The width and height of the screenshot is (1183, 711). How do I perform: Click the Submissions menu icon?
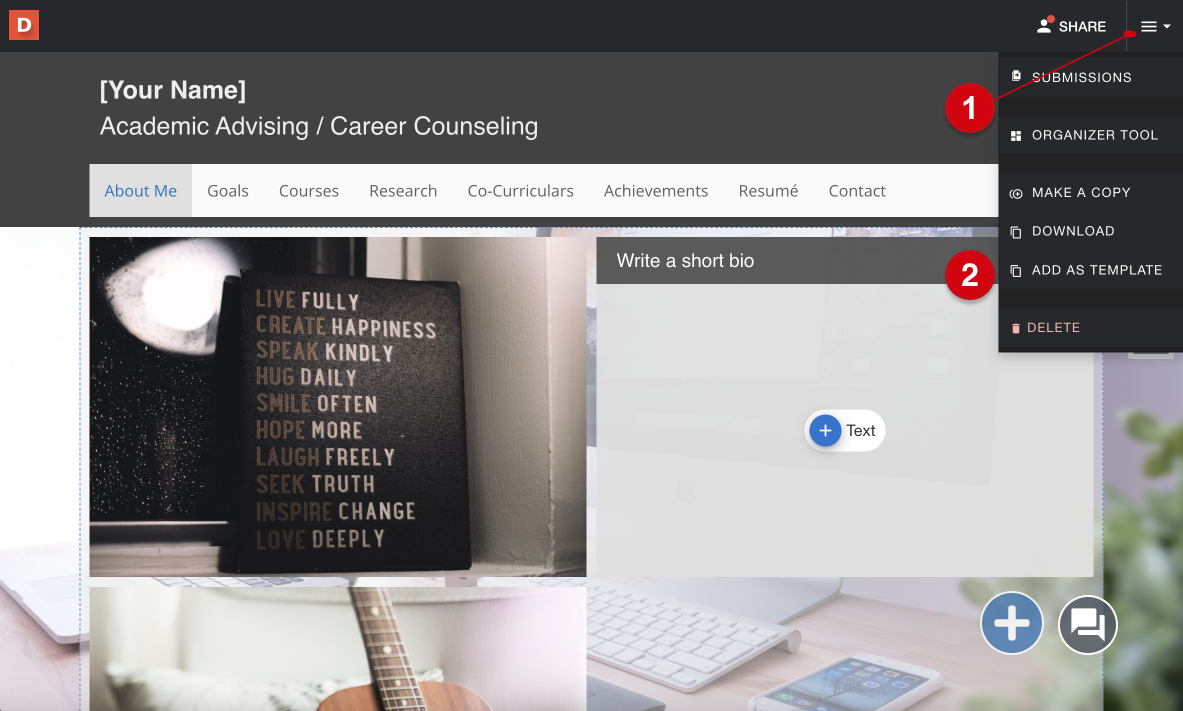[x=1016, y=76]
